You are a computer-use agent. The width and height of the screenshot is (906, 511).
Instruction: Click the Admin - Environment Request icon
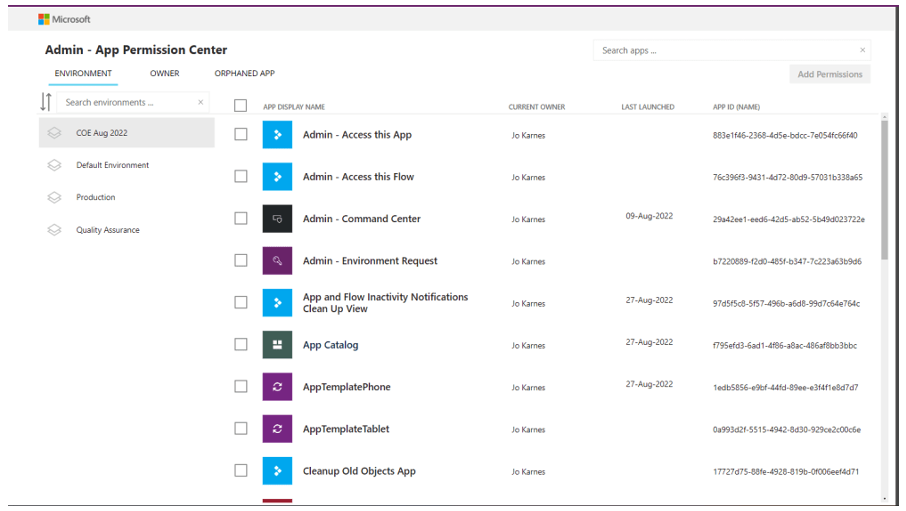pos(277,261)
